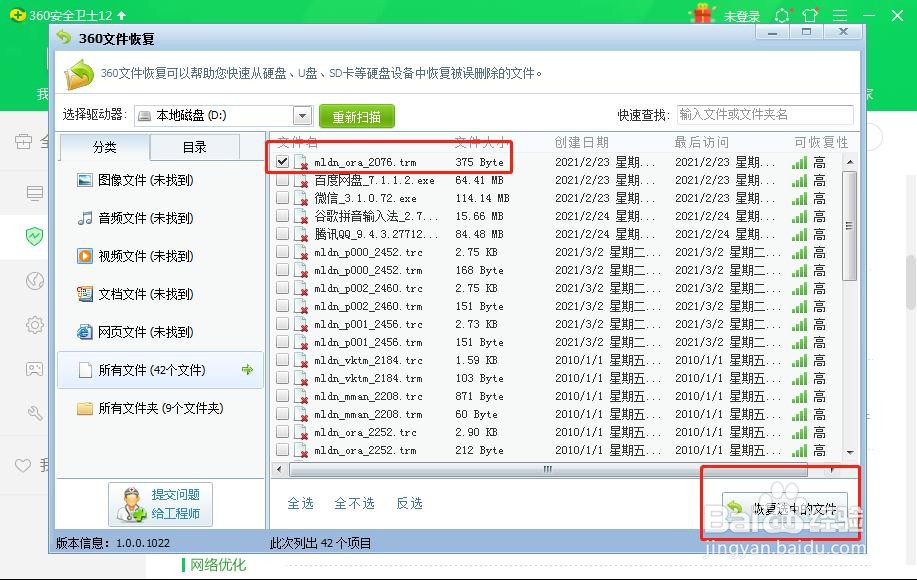Click the web page IE category icon
The height and width of the screenshot is (580, 917).
coord(85,332)
